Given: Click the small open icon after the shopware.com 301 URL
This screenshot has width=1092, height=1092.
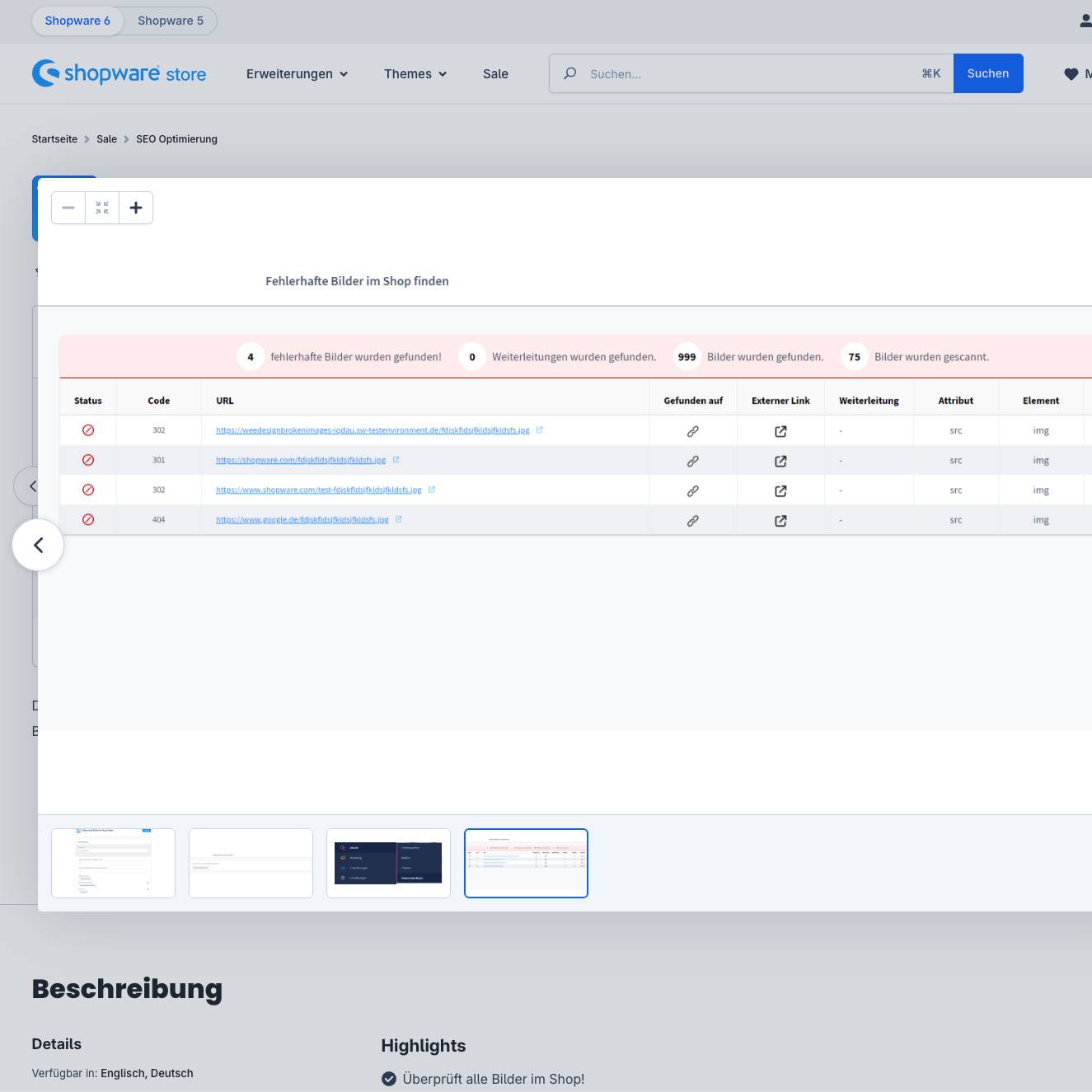Looking at the screenshot, I should 396,460.
